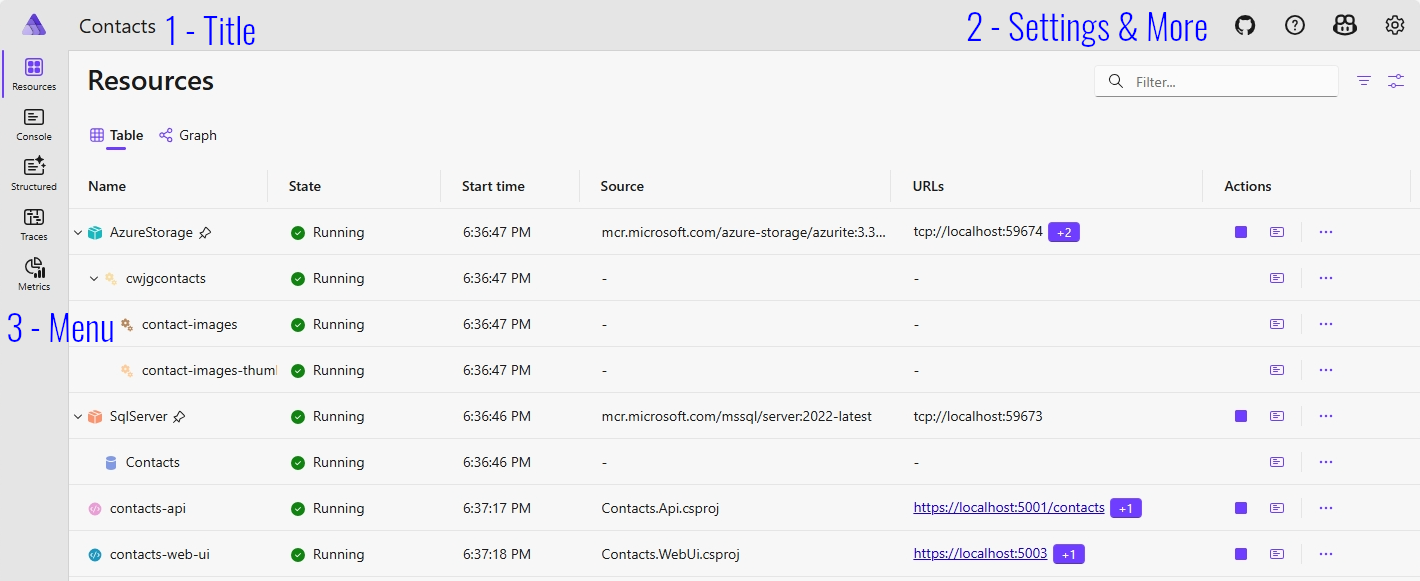
Task: Show +1 more URL for contacts-api
Action: point(1126,508)
